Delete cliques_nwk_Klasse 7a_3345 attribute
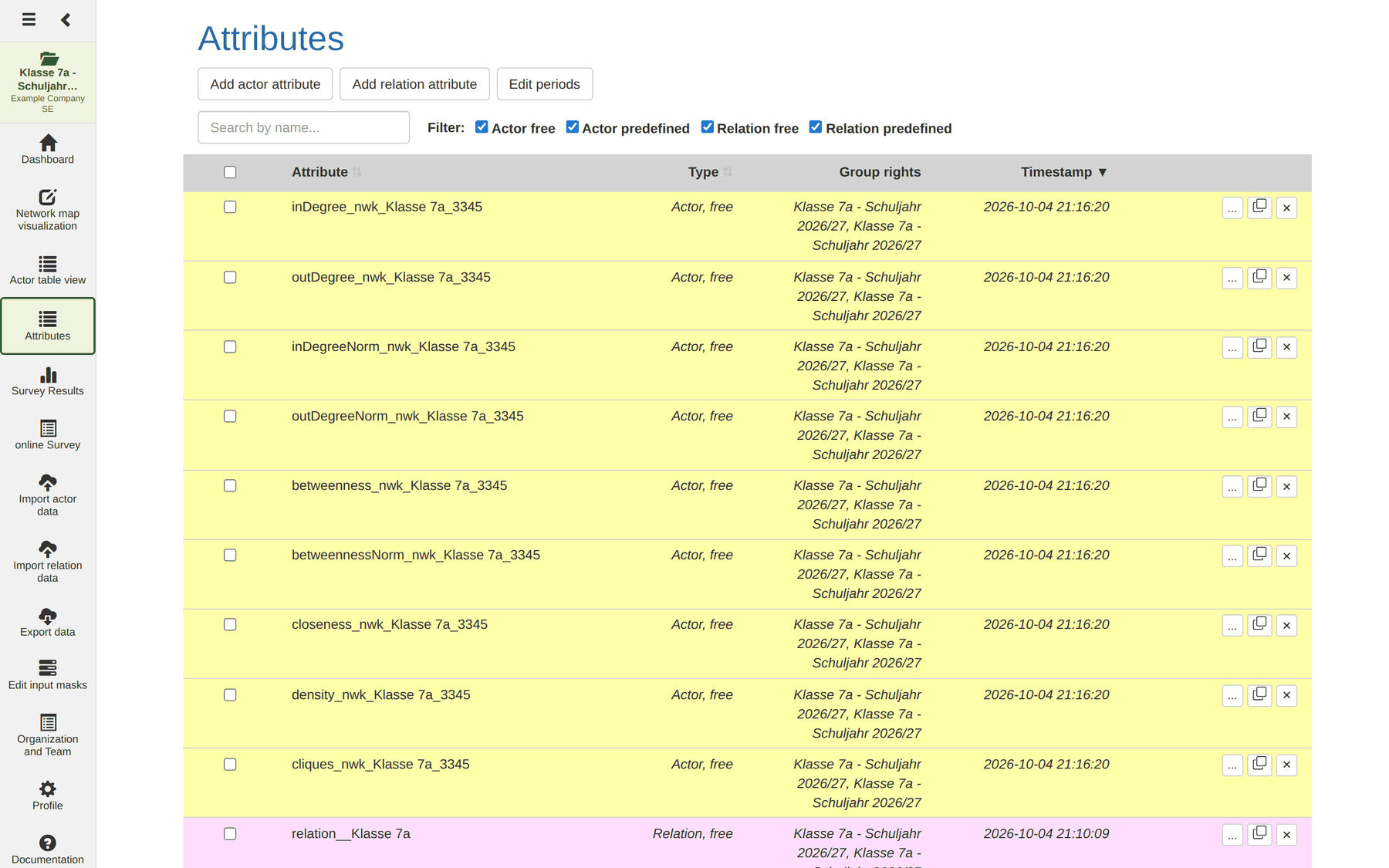Image resolution: width=1389 pixels, height=868 pixels. coord(1286,765)
